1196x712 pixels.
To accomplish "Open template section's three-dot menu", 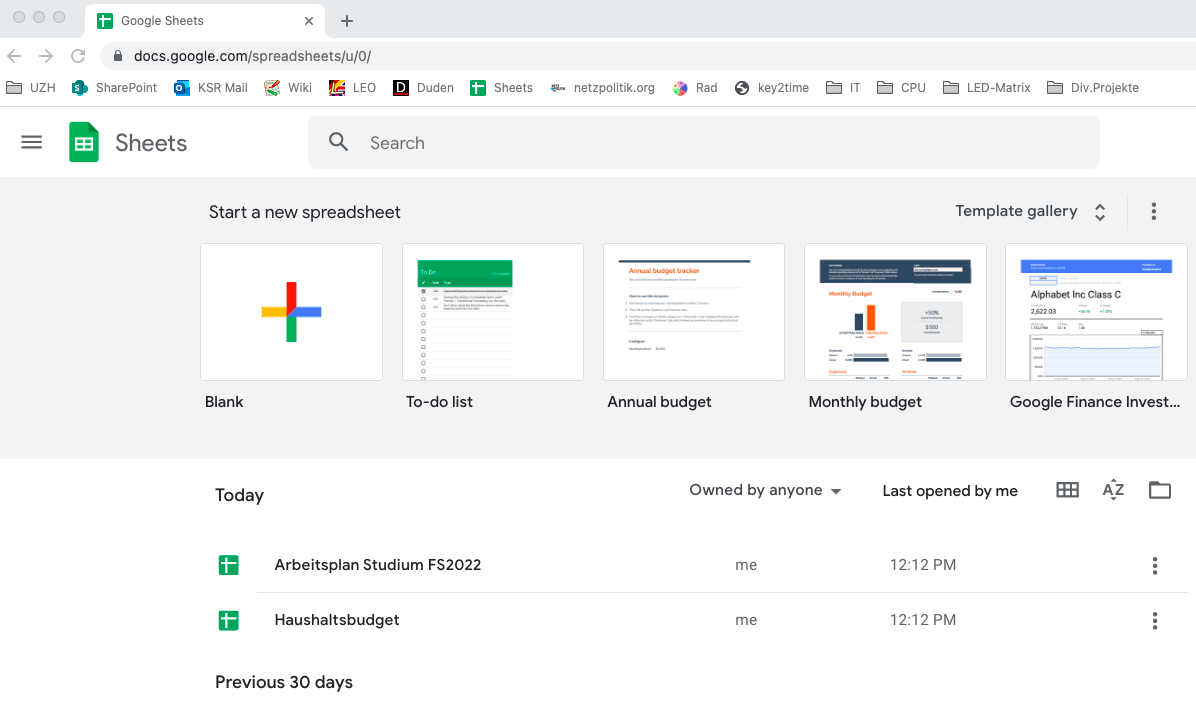I will [x=1153, y=211].
